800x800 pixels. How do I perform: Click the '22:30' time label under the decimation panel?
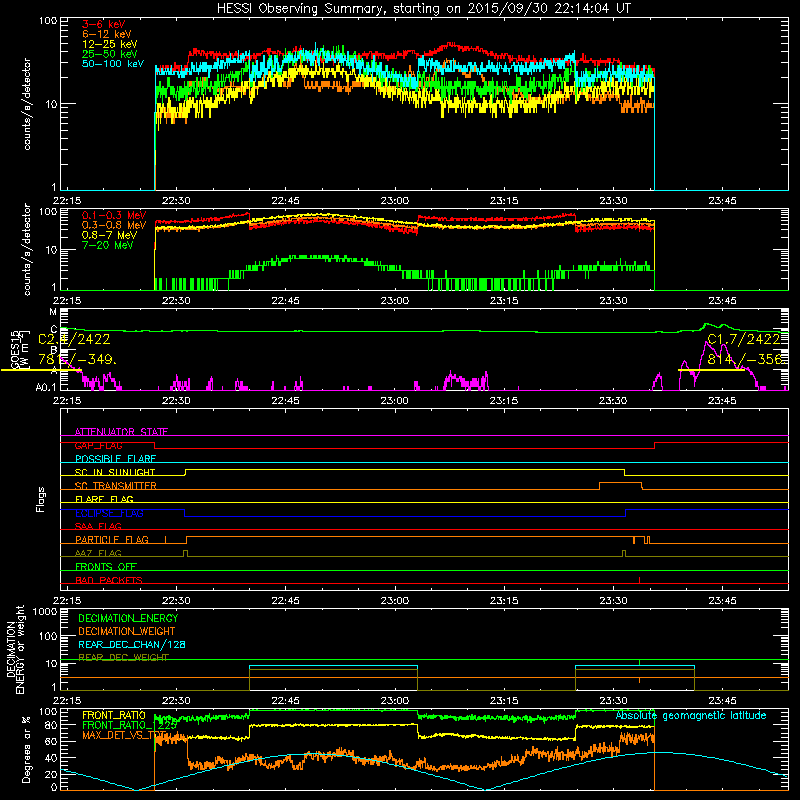pos(176,701)
